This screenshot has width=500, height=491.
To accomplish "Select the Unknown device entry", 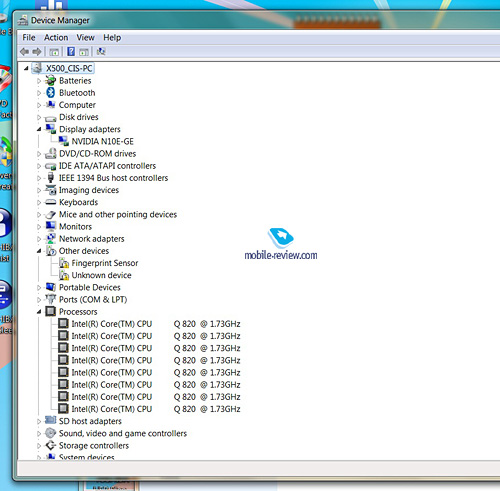I will click(101, 275).
